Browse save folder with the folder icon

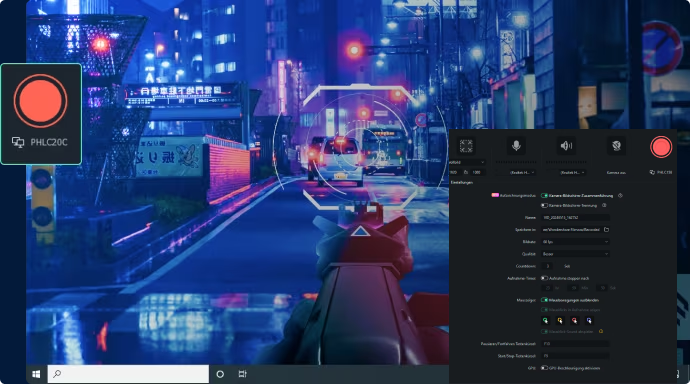pos(606,230)
